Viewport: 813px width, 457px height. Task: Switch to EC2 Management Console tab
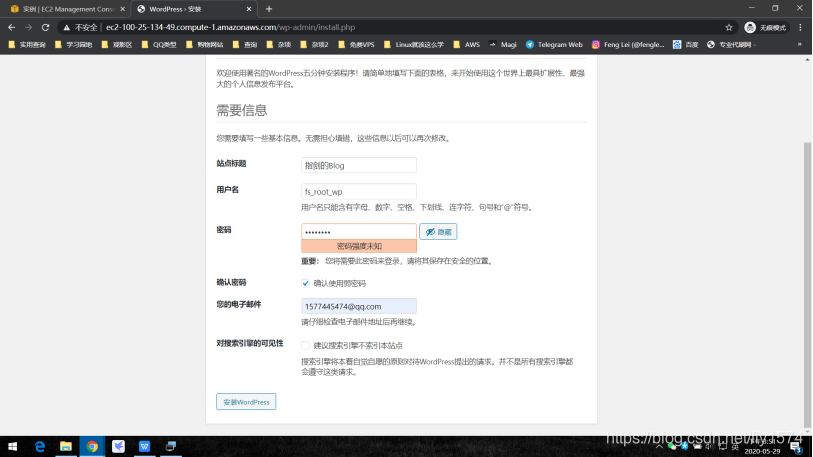coord(67,9)
